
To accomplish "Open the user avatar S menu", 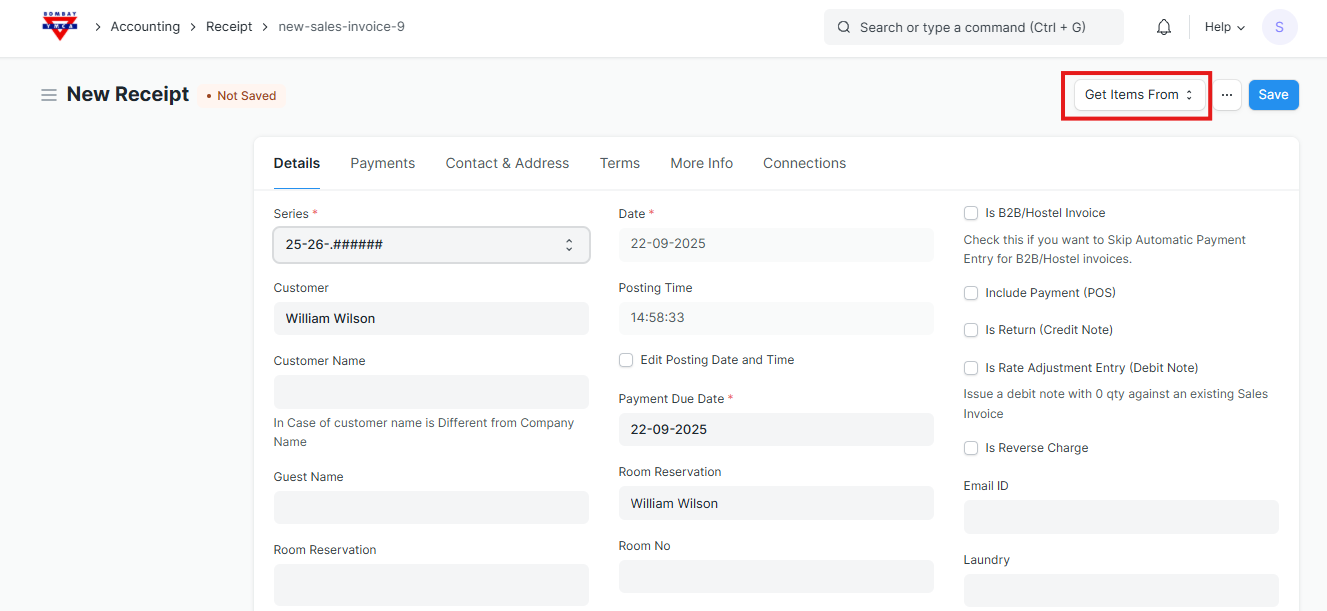I will click(1279, 27).
